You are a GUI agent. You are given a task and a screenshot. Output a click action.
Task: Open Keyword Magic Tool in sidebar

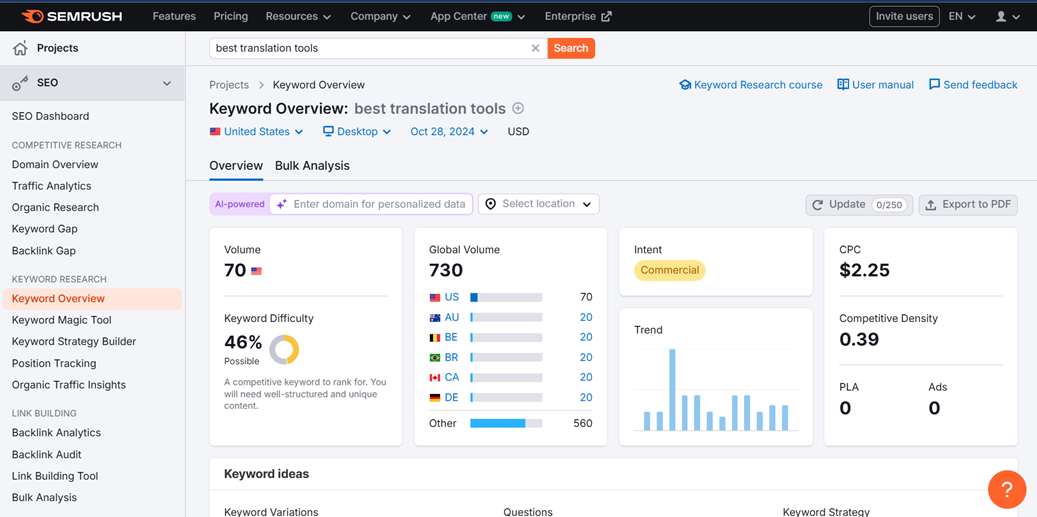62,321
